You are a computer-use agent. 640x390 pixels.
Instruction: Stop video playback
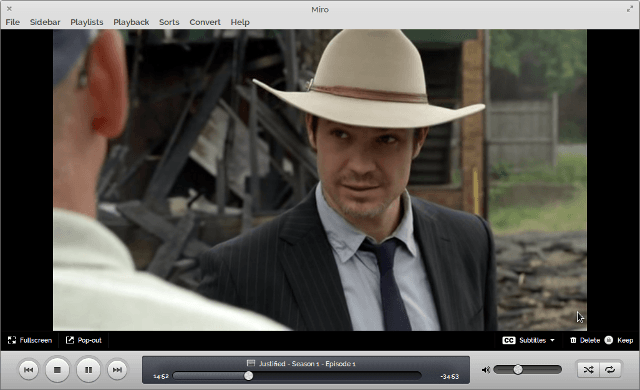click(57, 370)
